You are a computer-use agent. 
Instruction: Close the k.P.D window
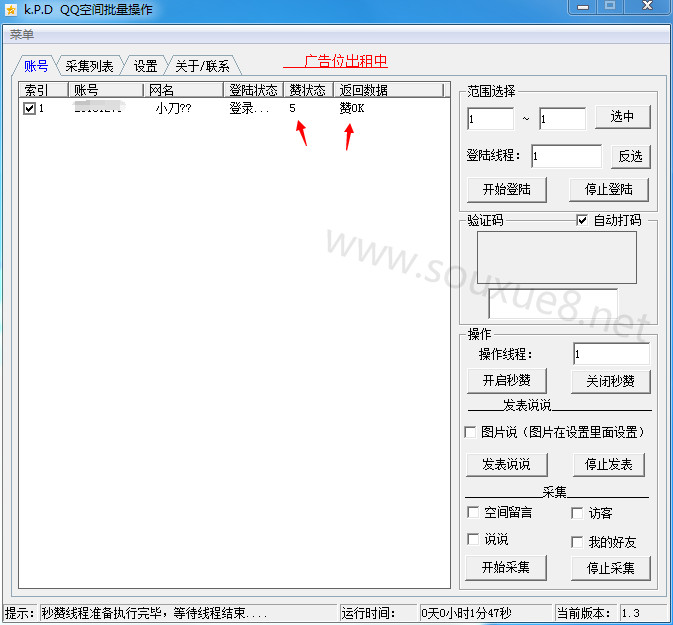point(647,7)
